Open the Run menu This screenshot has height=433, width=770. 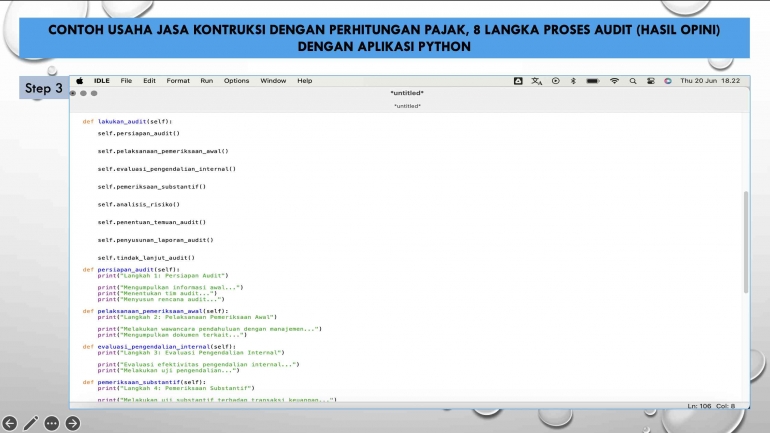coord(207,81)
